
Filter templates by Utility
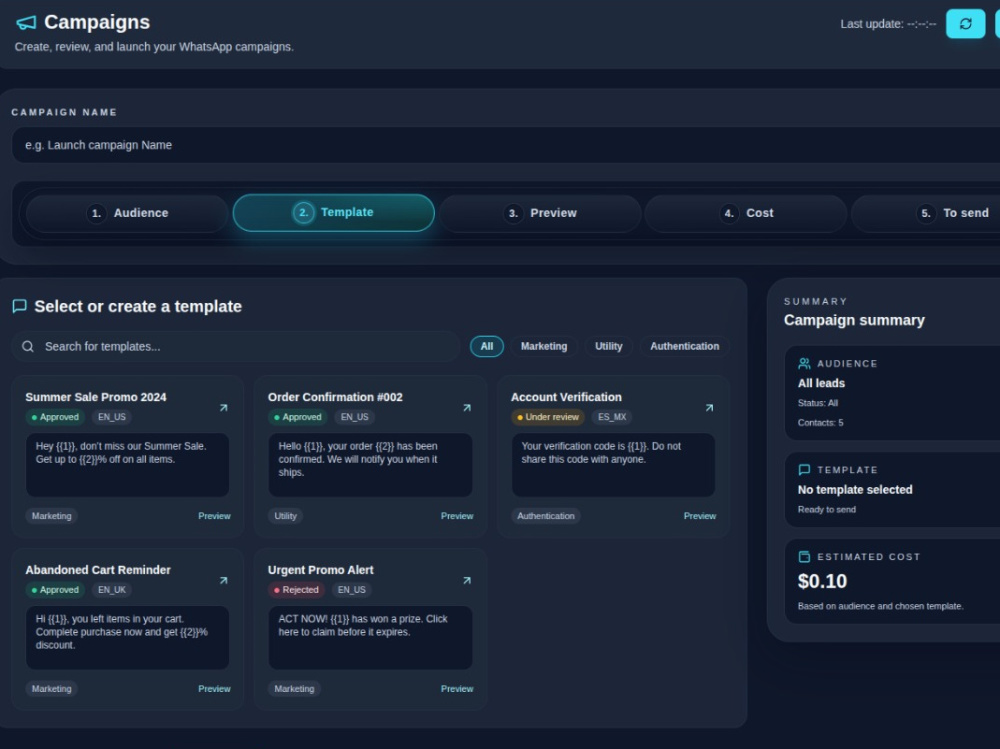click(608, 346)
